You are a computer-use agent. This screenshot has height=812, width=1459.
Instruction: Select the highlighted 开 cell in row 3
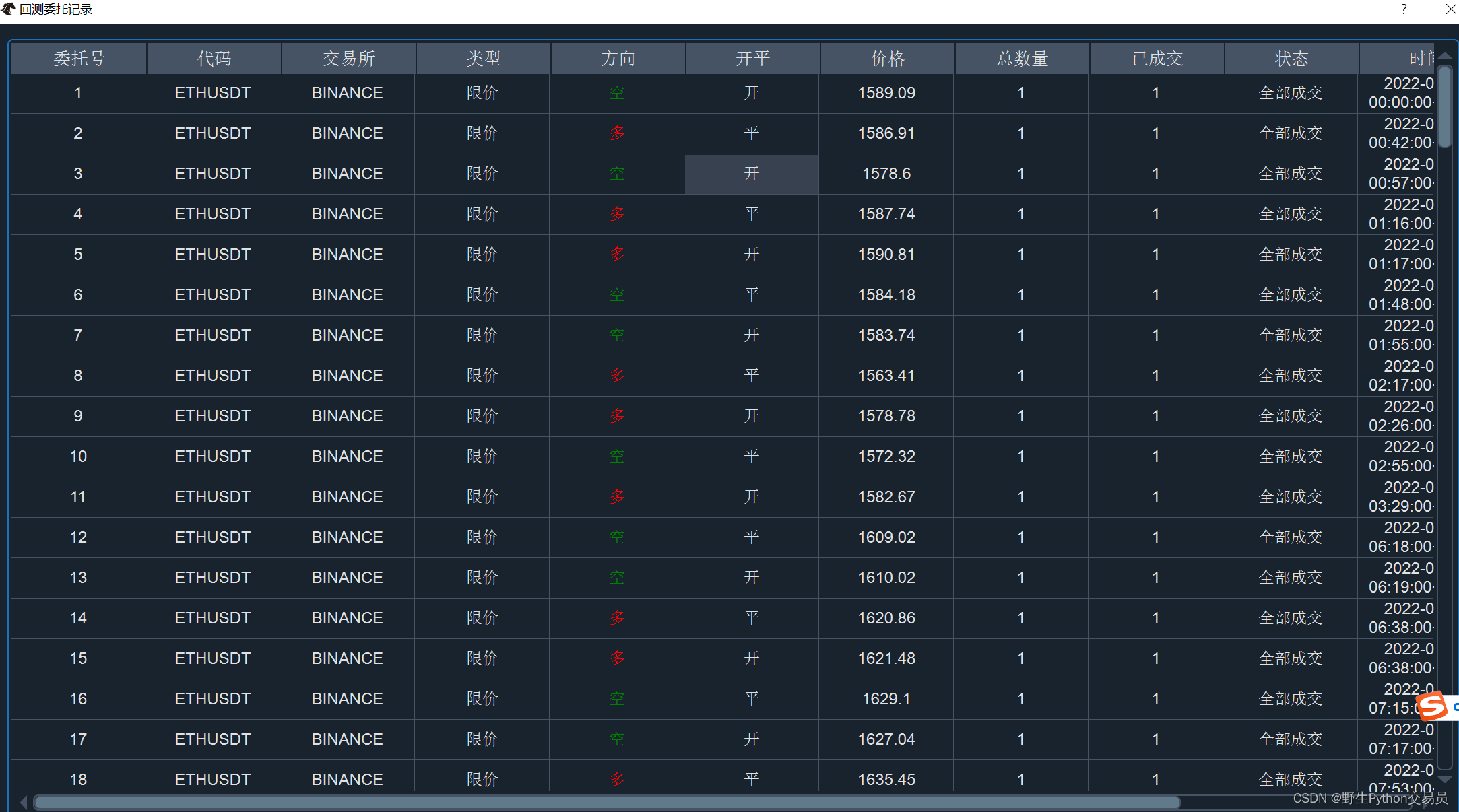pyautogui.click(x=752, y=174)
